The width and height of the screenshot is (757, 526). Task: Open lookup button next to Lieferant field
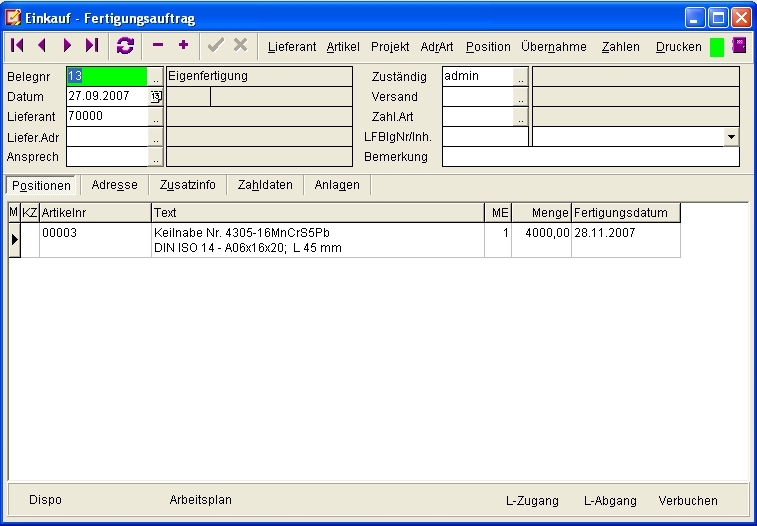[x=155, y=117]
